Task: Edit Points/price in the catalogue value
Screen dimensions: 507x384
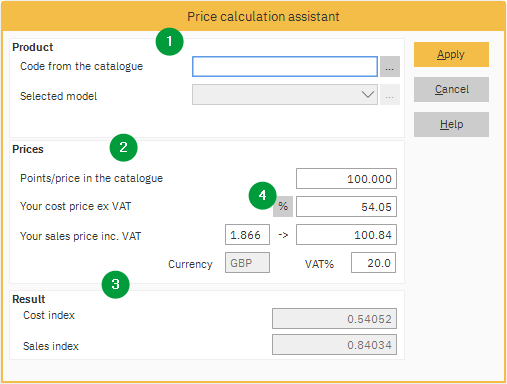Action: (x=346, y=179)
